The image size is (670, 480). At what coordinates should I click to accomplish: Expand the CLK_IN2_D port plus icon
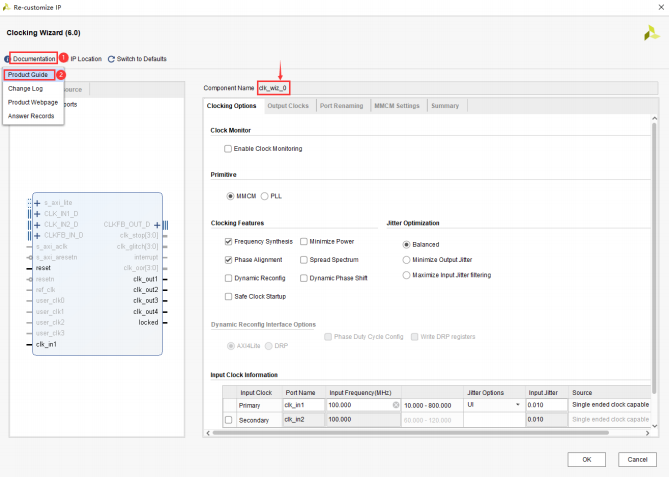tap(37, 225)
